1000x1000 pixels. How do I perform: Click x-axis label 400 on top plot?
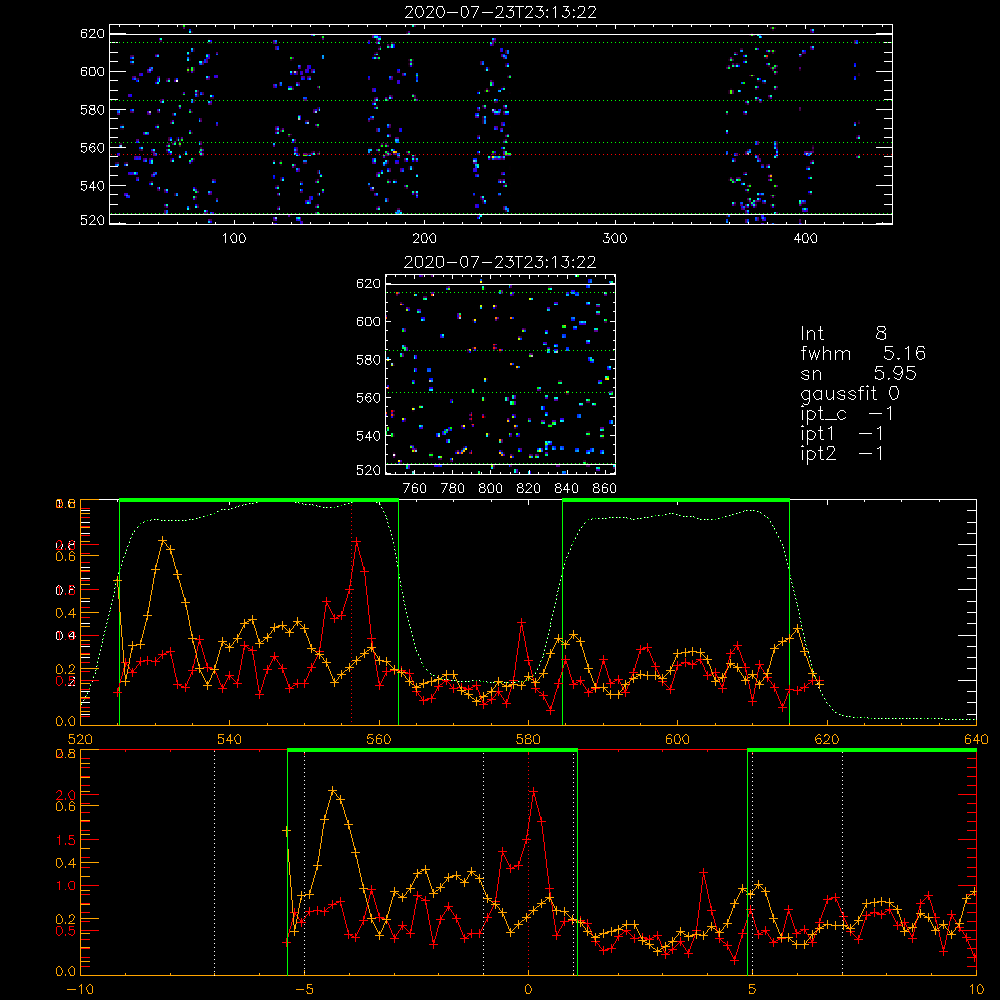pos(805,239)
